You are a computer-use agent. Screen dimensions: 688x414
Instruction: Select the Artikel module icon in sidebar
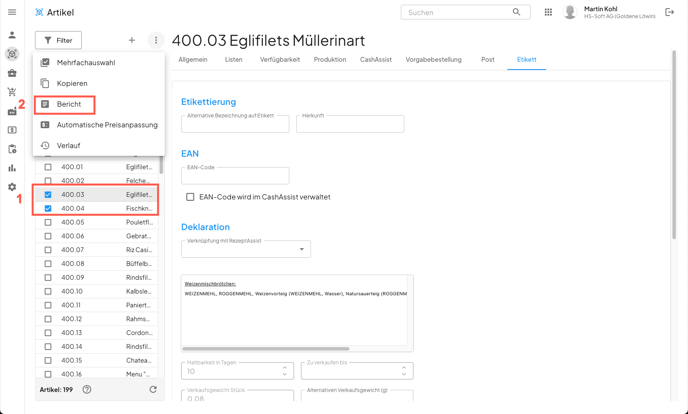pos(12,54)
